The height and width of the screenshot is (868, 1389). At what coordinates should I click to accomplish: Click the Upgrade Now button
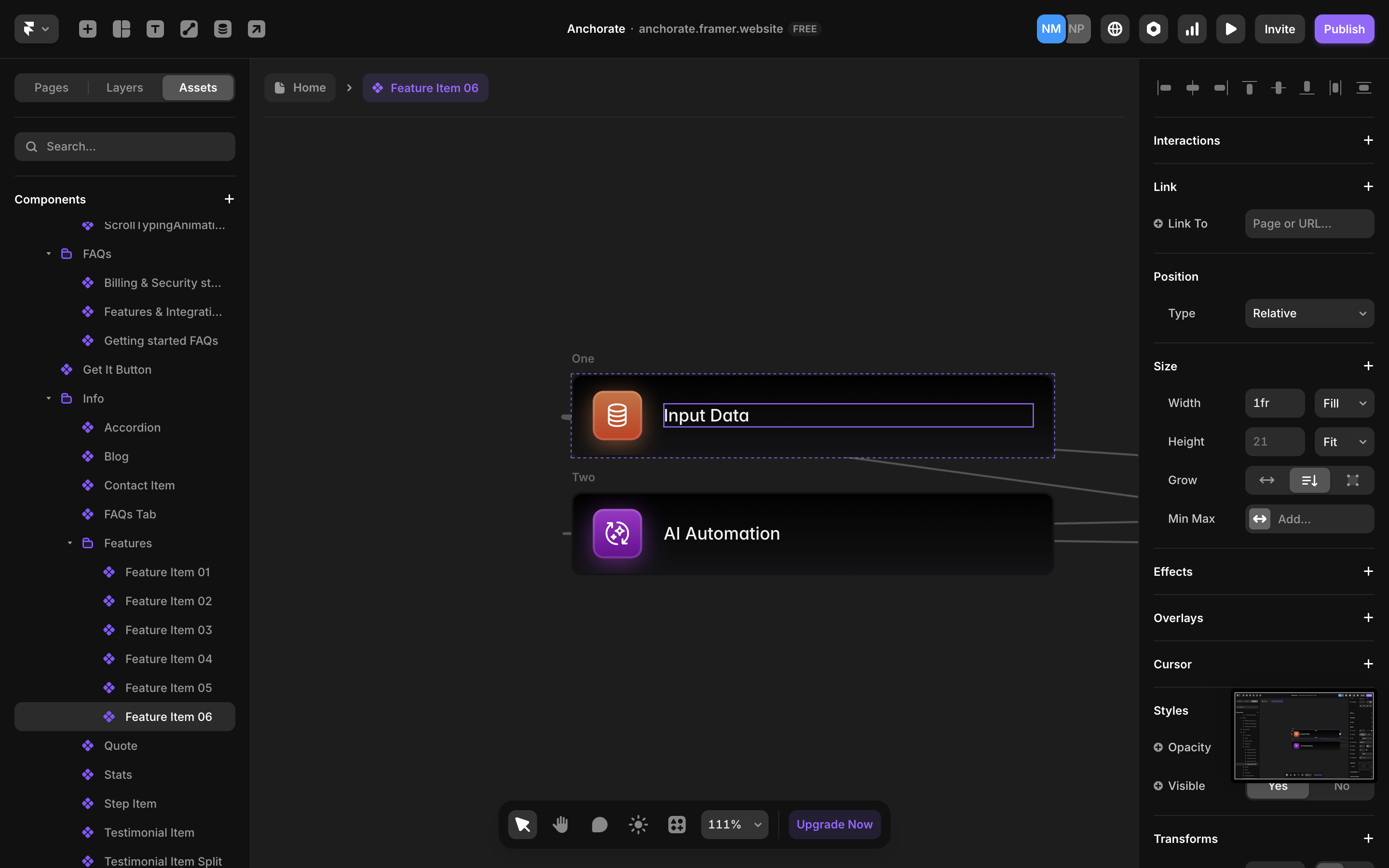point(834,824)
